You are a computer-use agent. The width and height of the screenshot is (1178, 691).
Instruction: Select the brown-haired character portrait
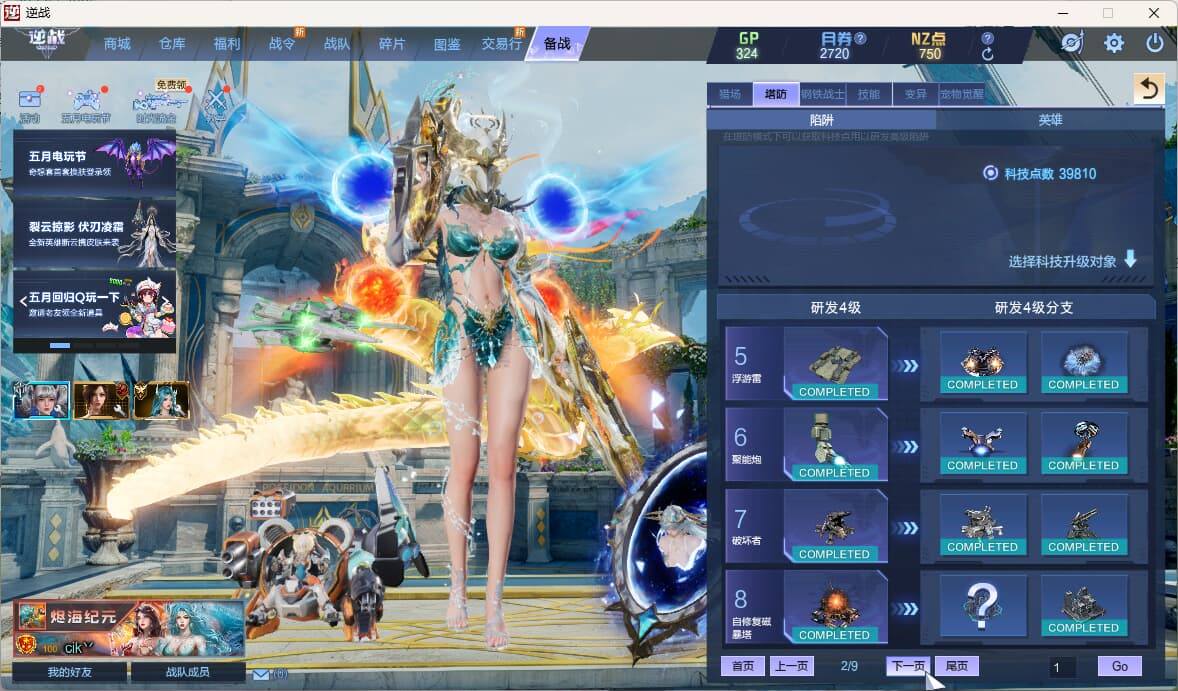pyautogui.click(x=101, y=400)
